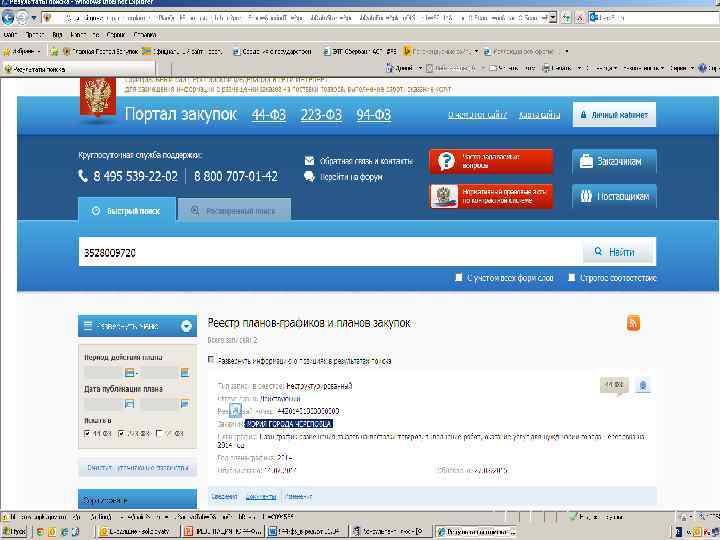Open first calendar picker under Дата публикации плана
Image resolution: width=720 pixels, height=540 pixels.
click(x=129, y=404)
